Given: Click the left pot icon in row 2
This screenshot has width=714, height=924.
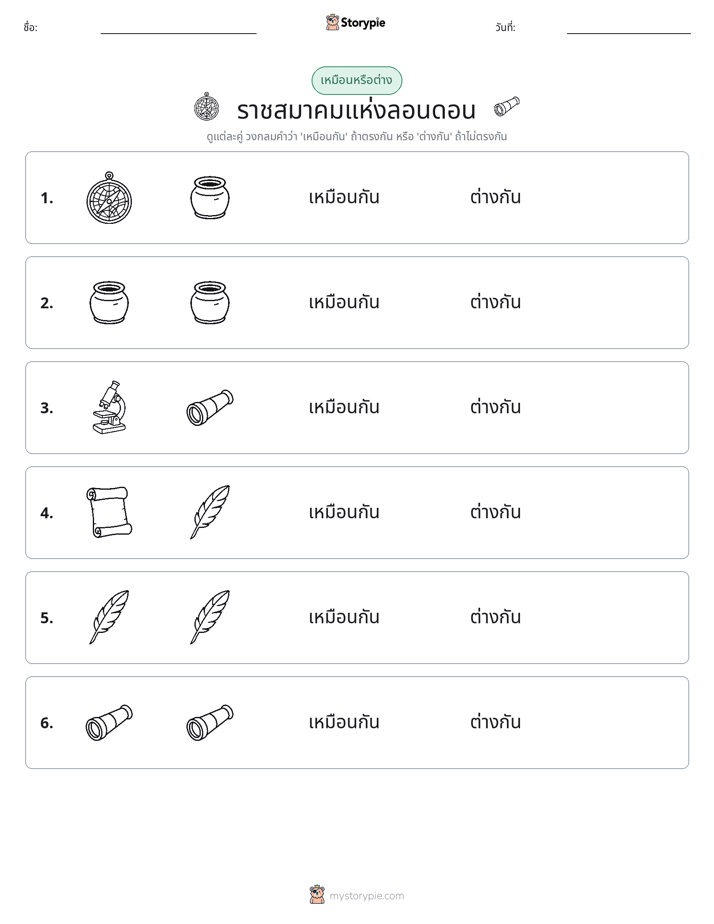Looking at the screenshot, I should (x=109, y=302).
